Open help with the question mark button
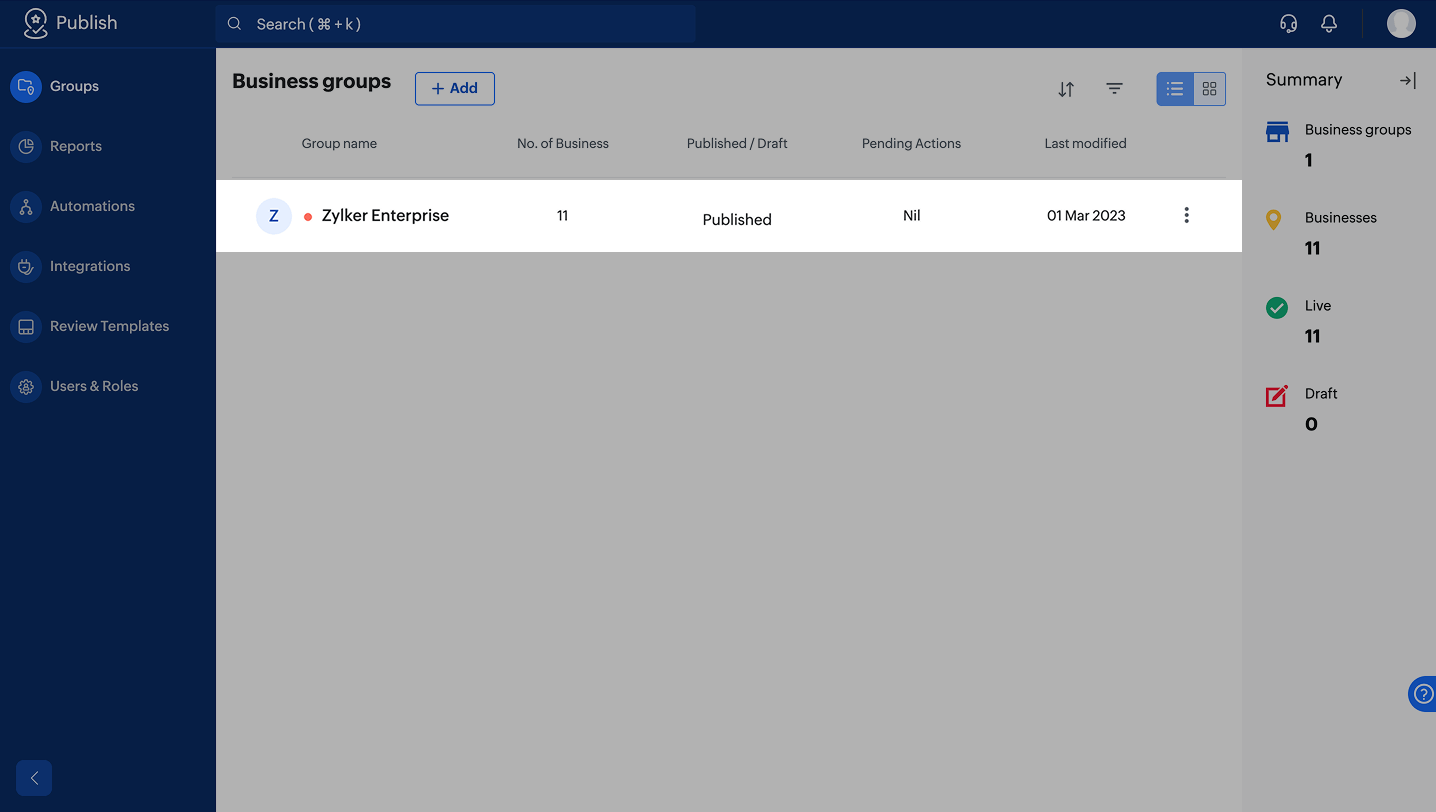The width and height of the screenshot is (1436, 812). click(1423, 694)
